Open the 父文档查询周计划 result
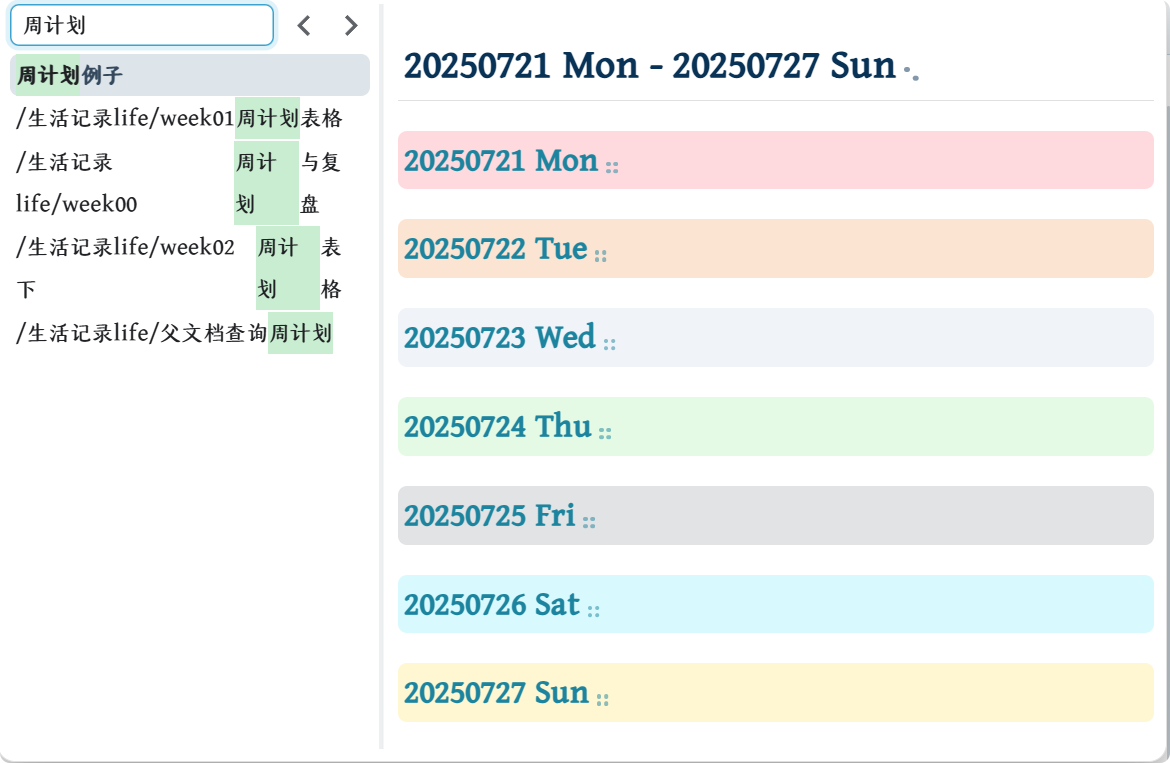1170x763 pixels. tap(175, 333)
